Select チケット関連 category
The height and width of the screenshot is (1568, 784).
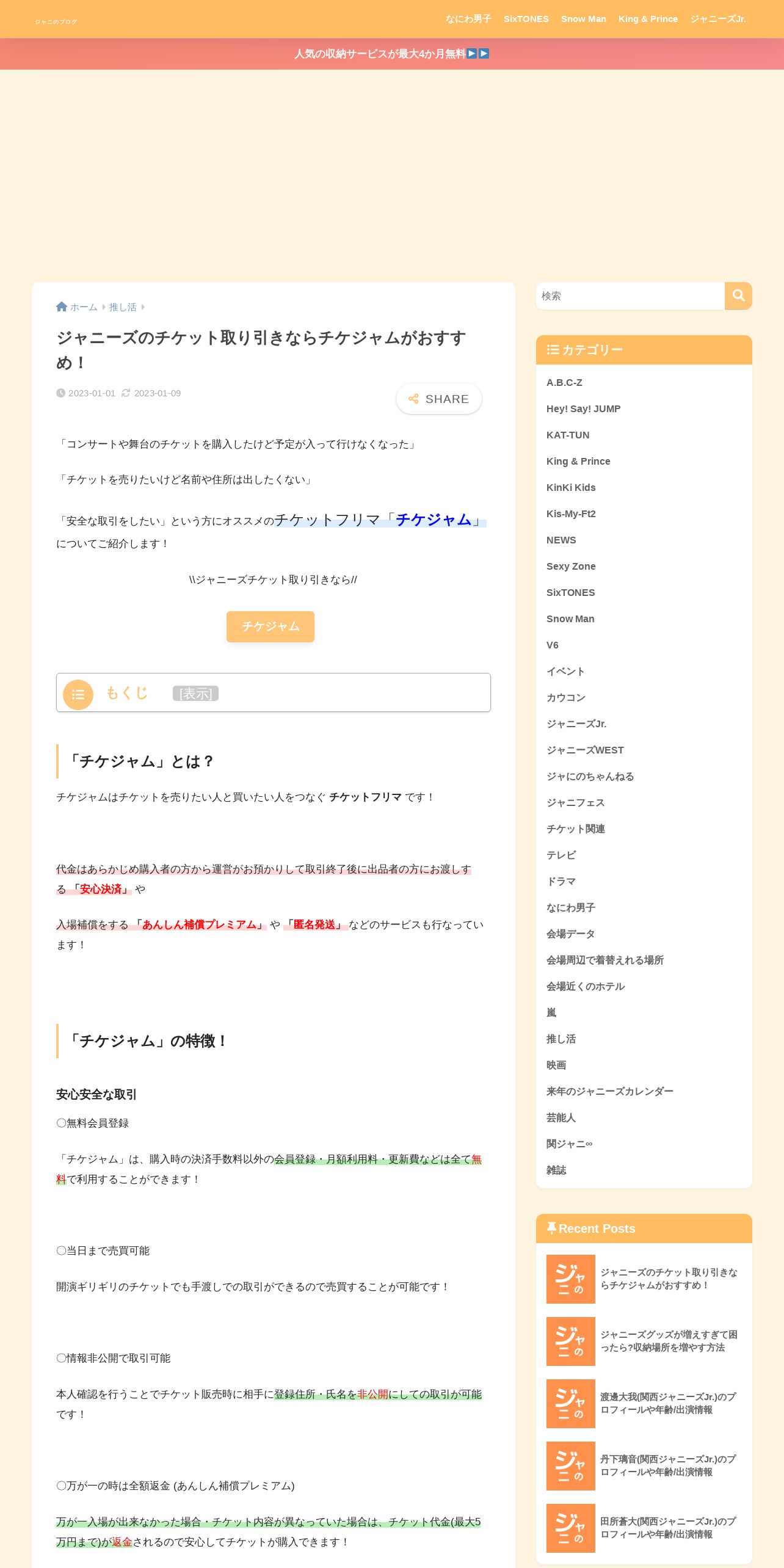[576, 829]
